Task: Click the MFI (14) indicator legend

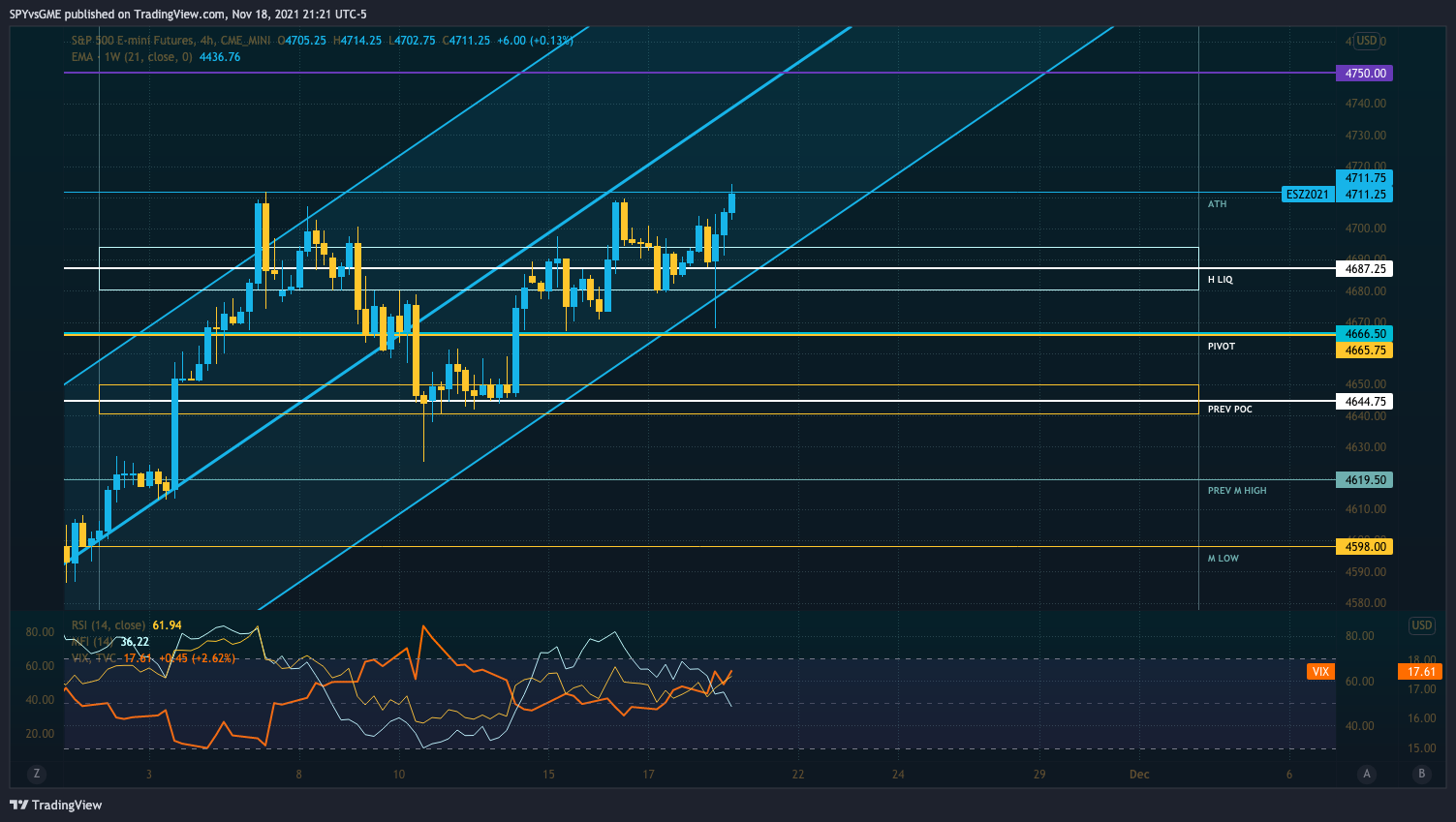Action: pos(93,642)
